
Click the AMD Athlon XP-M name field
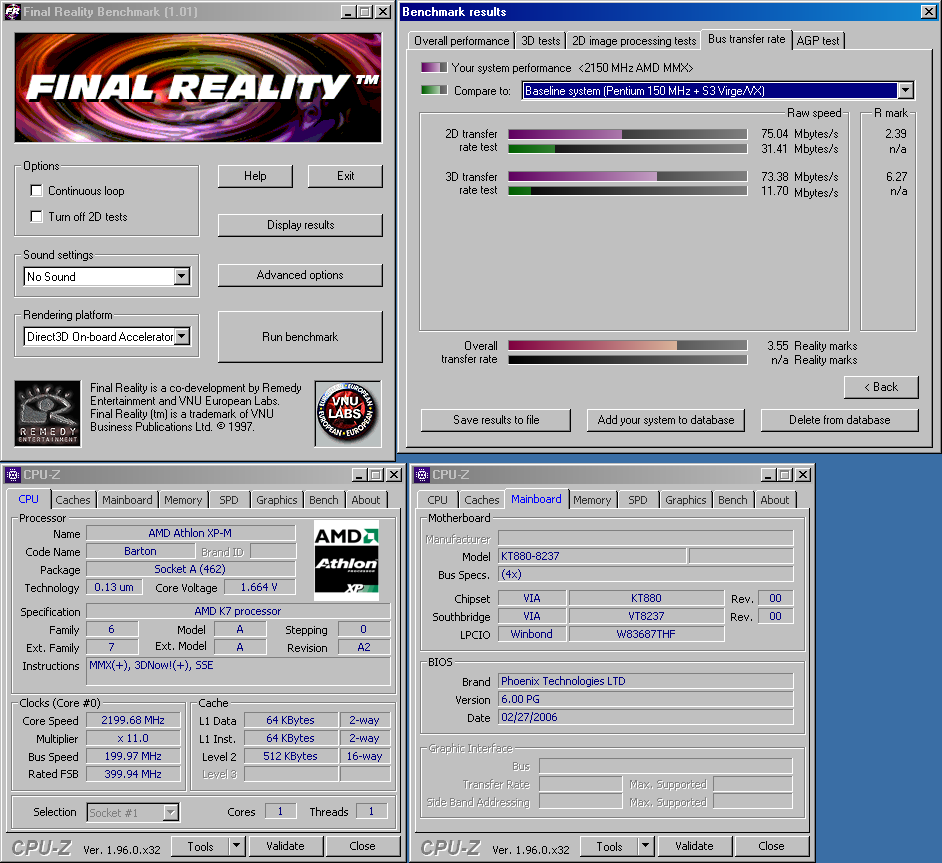pos(190,533)
